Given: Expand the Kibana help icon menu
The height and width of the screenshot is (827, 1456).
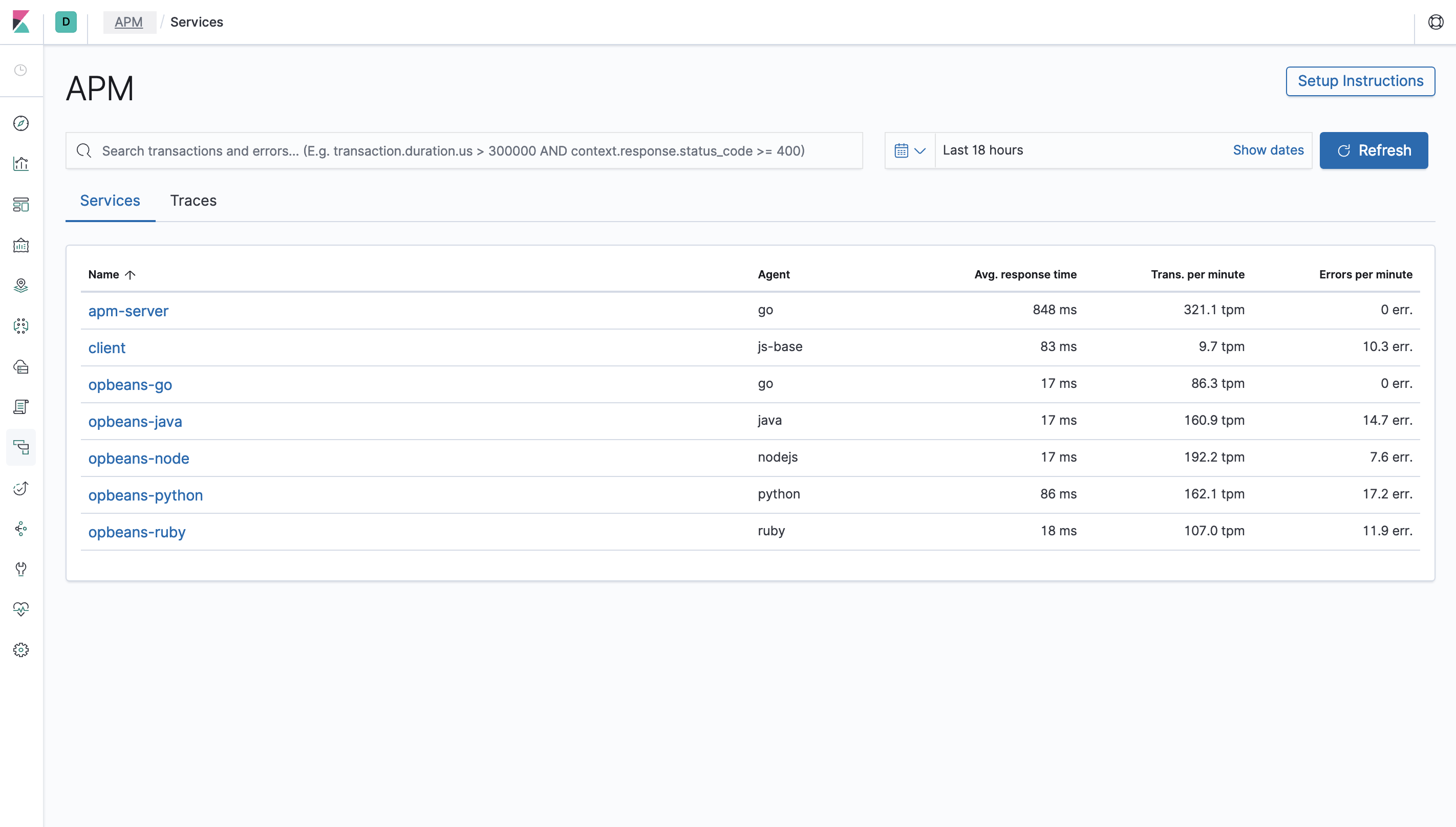Looking at the screenshot, I should 1436,22.
